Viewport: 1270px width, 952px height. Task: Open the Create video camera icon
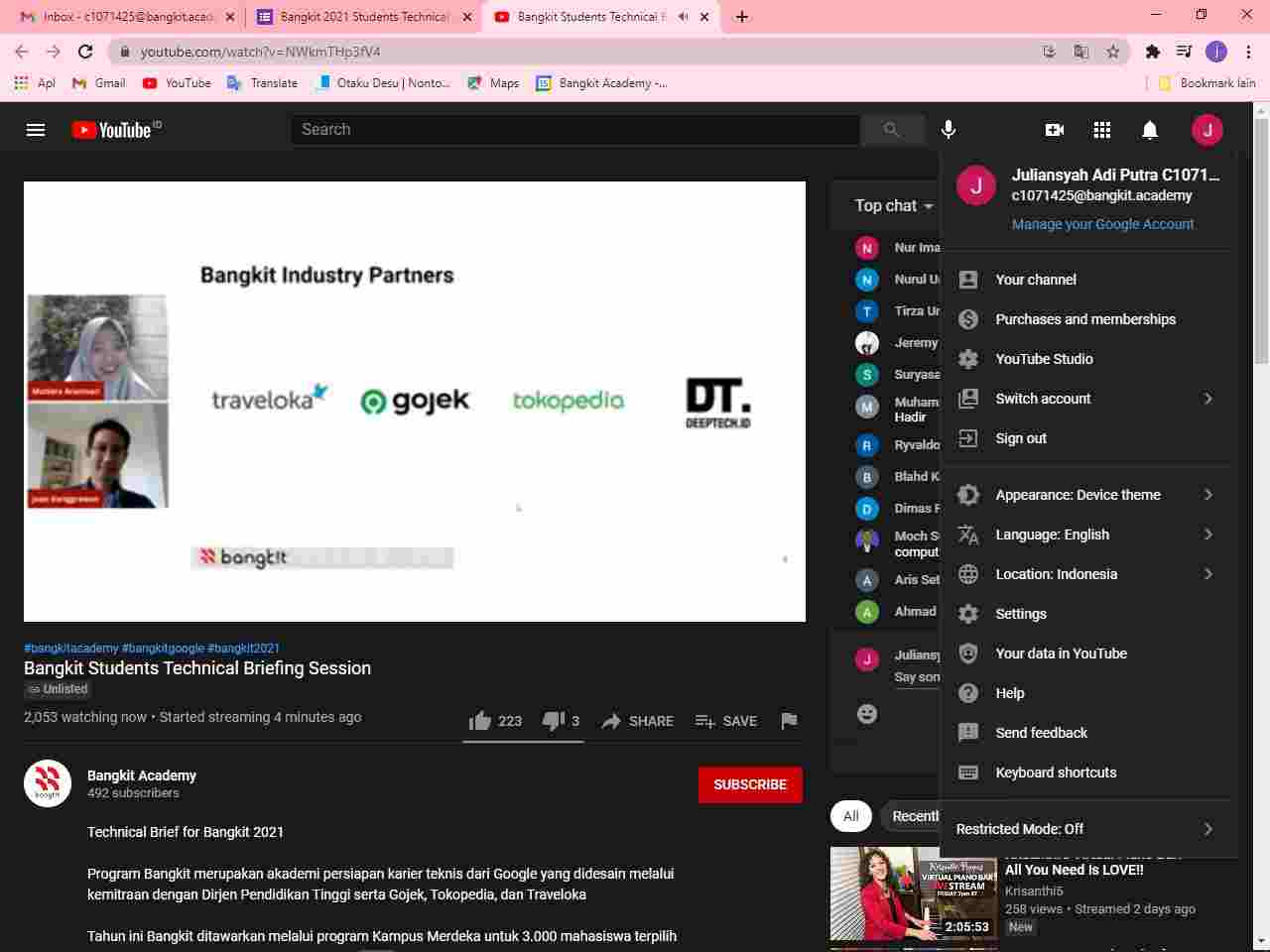1055,130
